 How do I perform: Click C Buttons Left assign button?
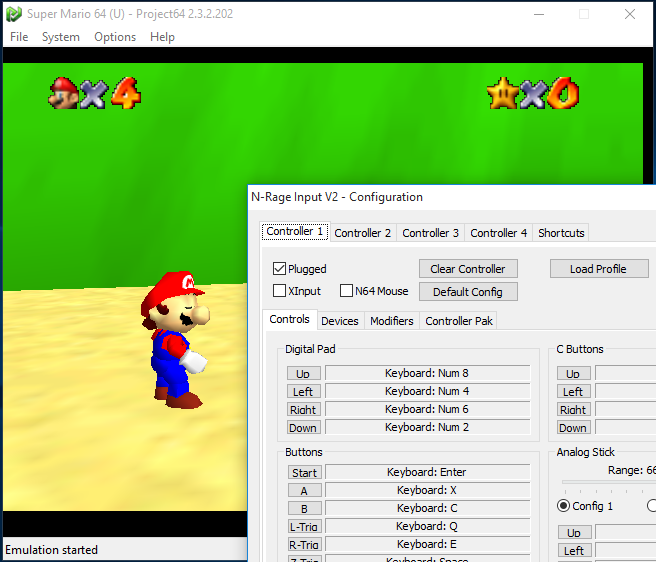[x=574, y=391]
